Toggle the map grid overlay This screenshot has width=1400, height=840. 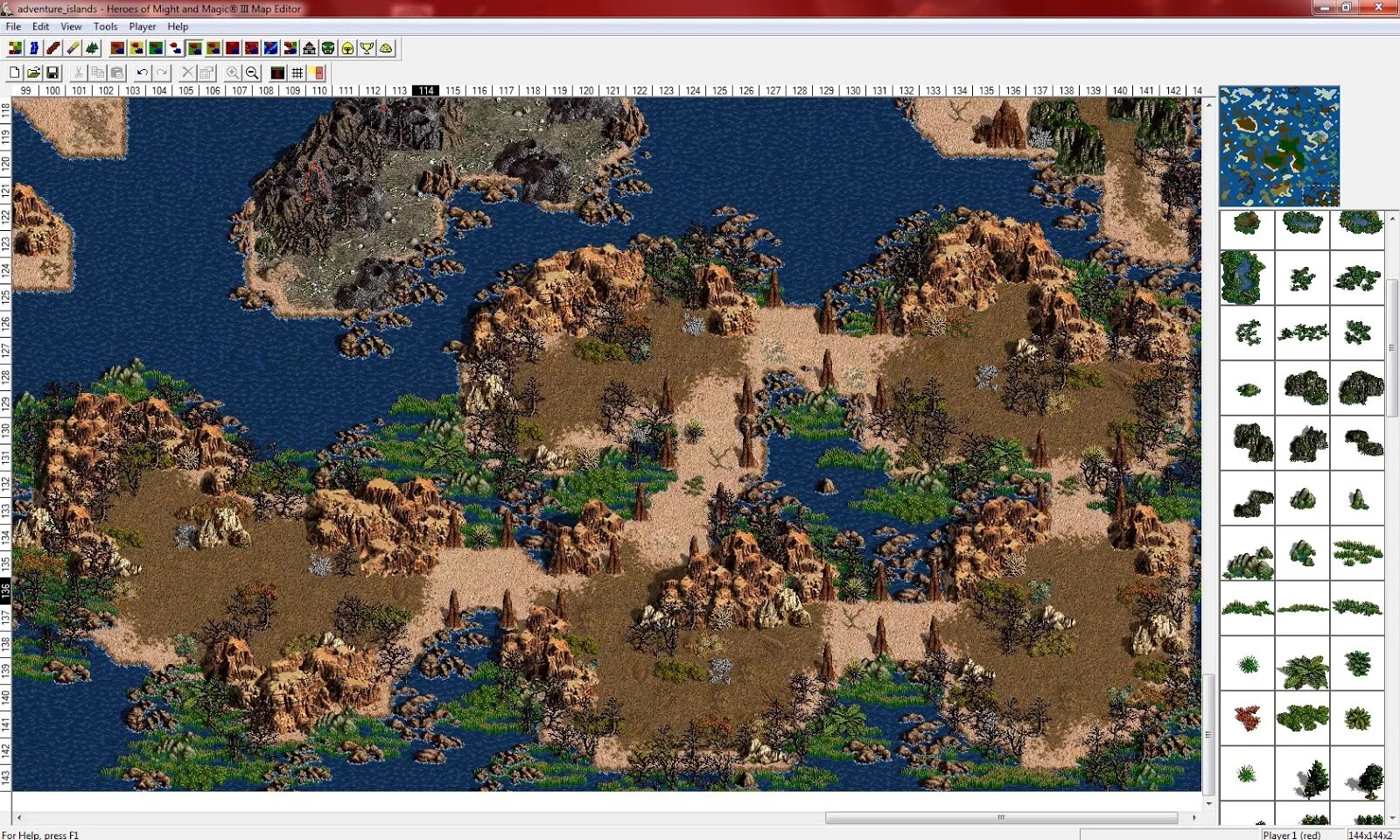tap(297, 73)
